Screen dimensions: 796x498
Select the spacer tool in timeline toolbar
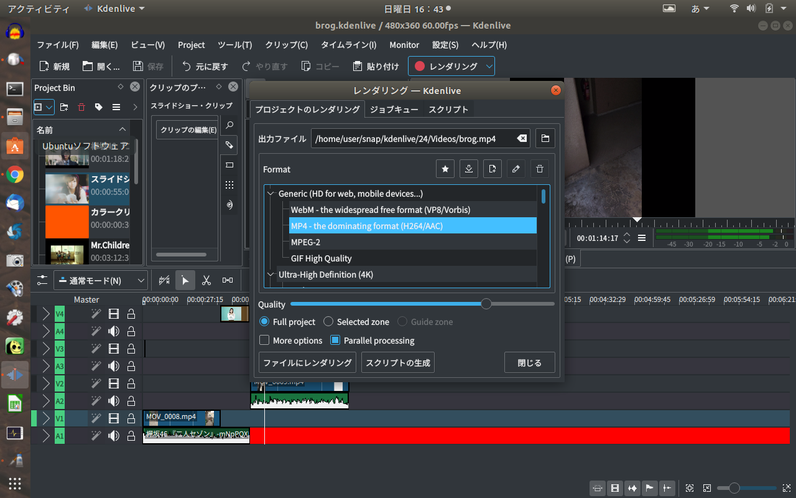coord(227,280)
